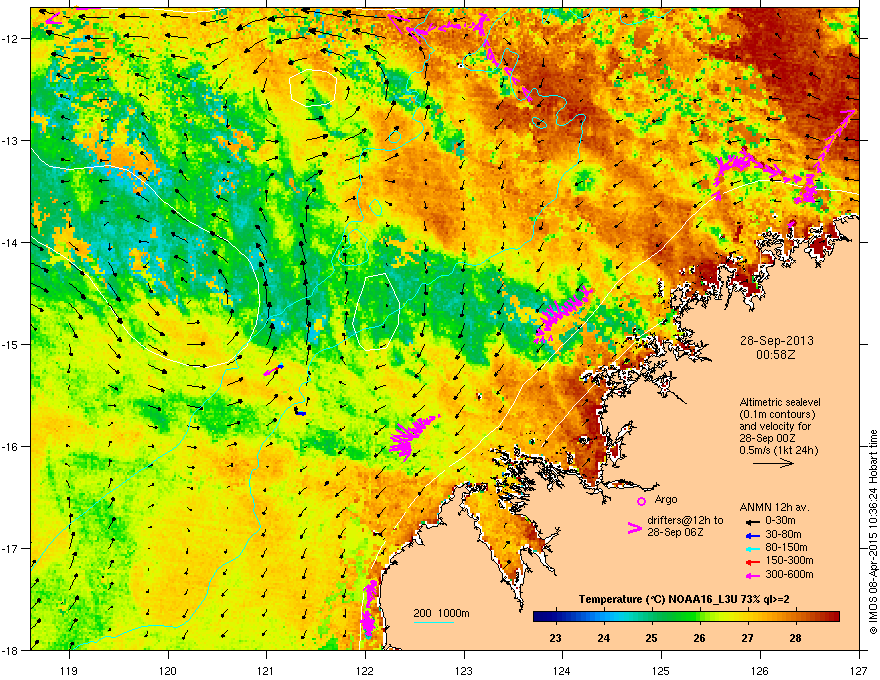
Task: Click the 'Altimetric sealevel' legend line
Action: (x=780, y=402)
